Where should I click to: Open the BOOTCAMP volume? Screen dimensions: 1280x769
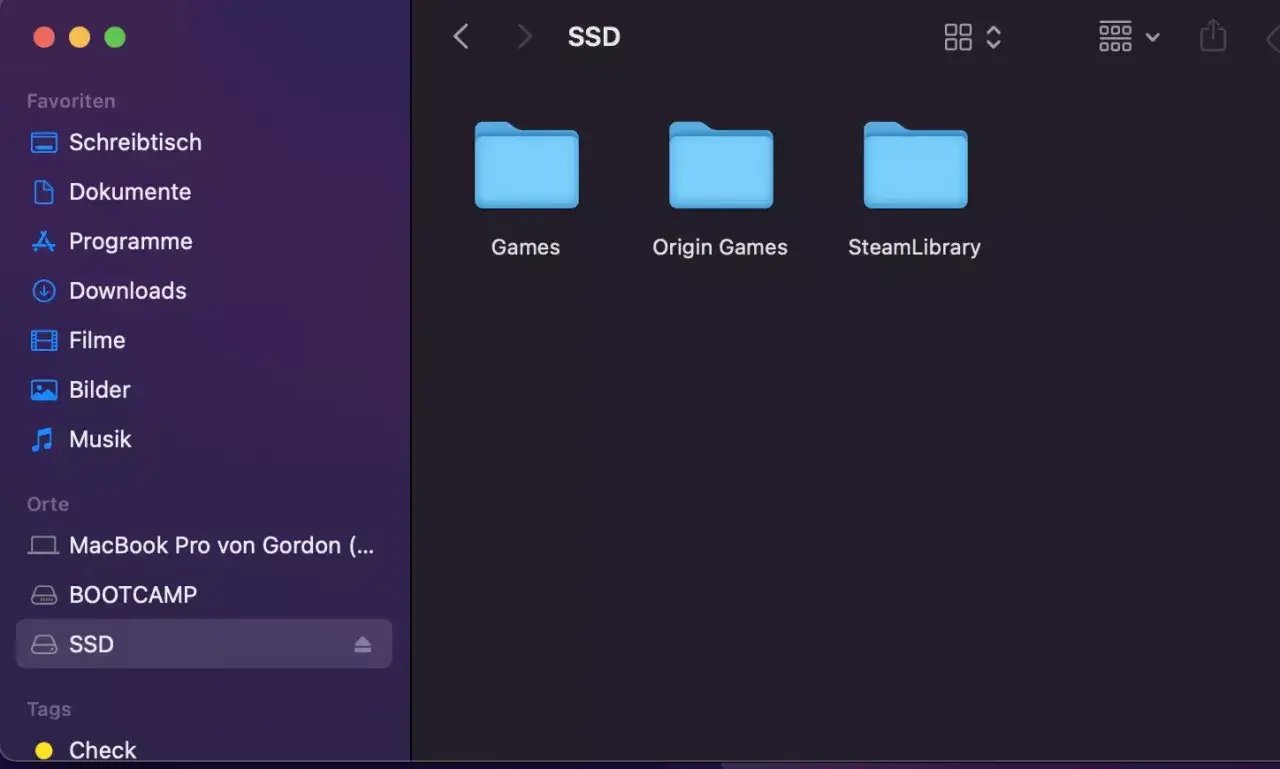[x=204, y=594]
